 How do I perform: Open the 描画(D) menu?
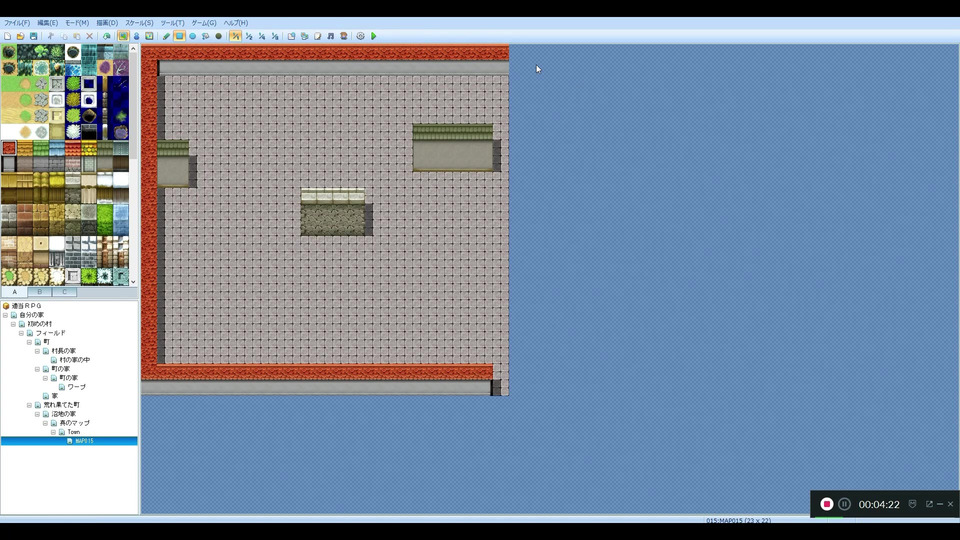(107, 23)
